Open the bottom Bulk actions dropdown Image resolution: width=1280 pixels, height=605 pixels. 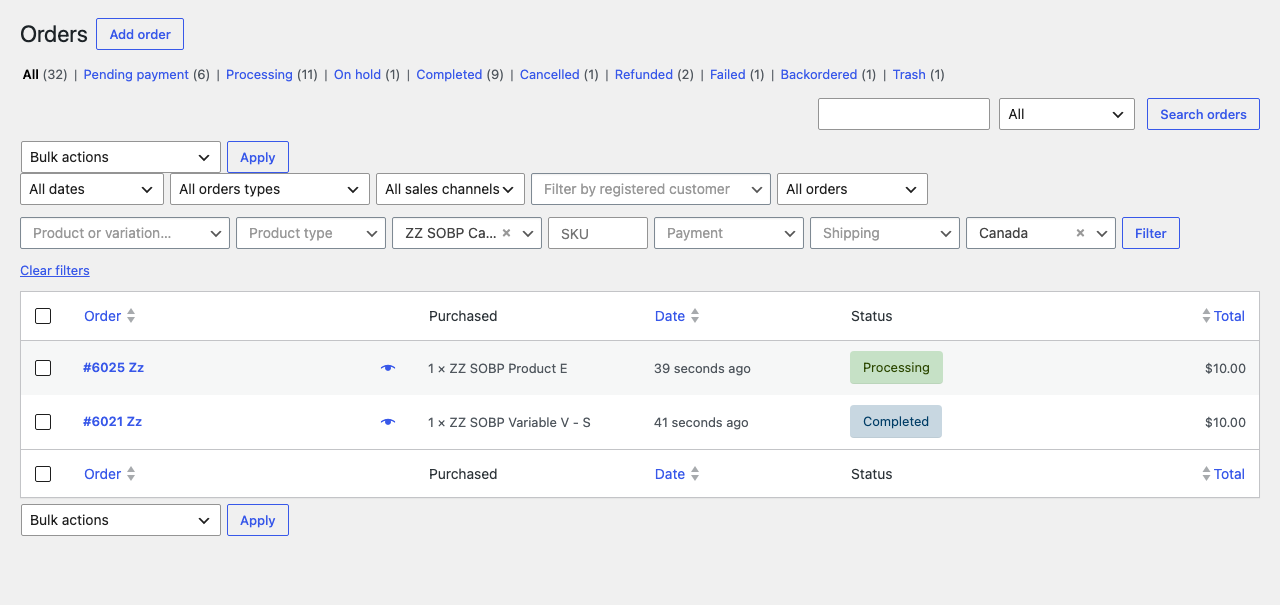click(121, 520)
